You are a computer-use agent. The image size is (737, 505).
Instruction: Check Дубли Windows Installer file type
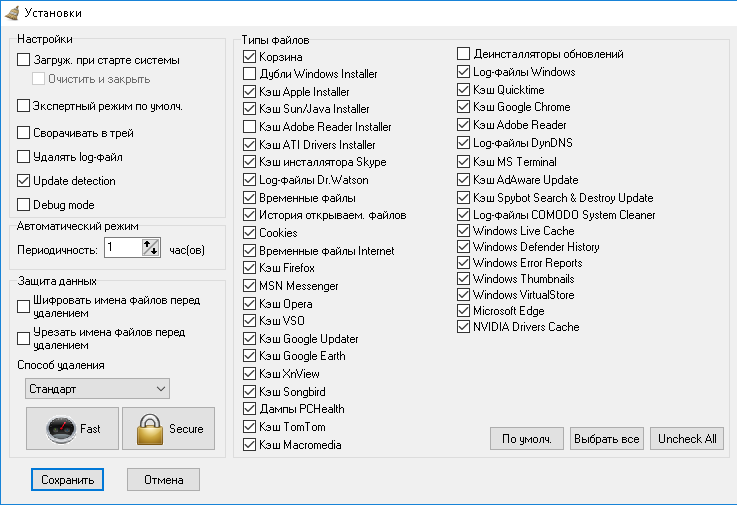coord(250,74)
